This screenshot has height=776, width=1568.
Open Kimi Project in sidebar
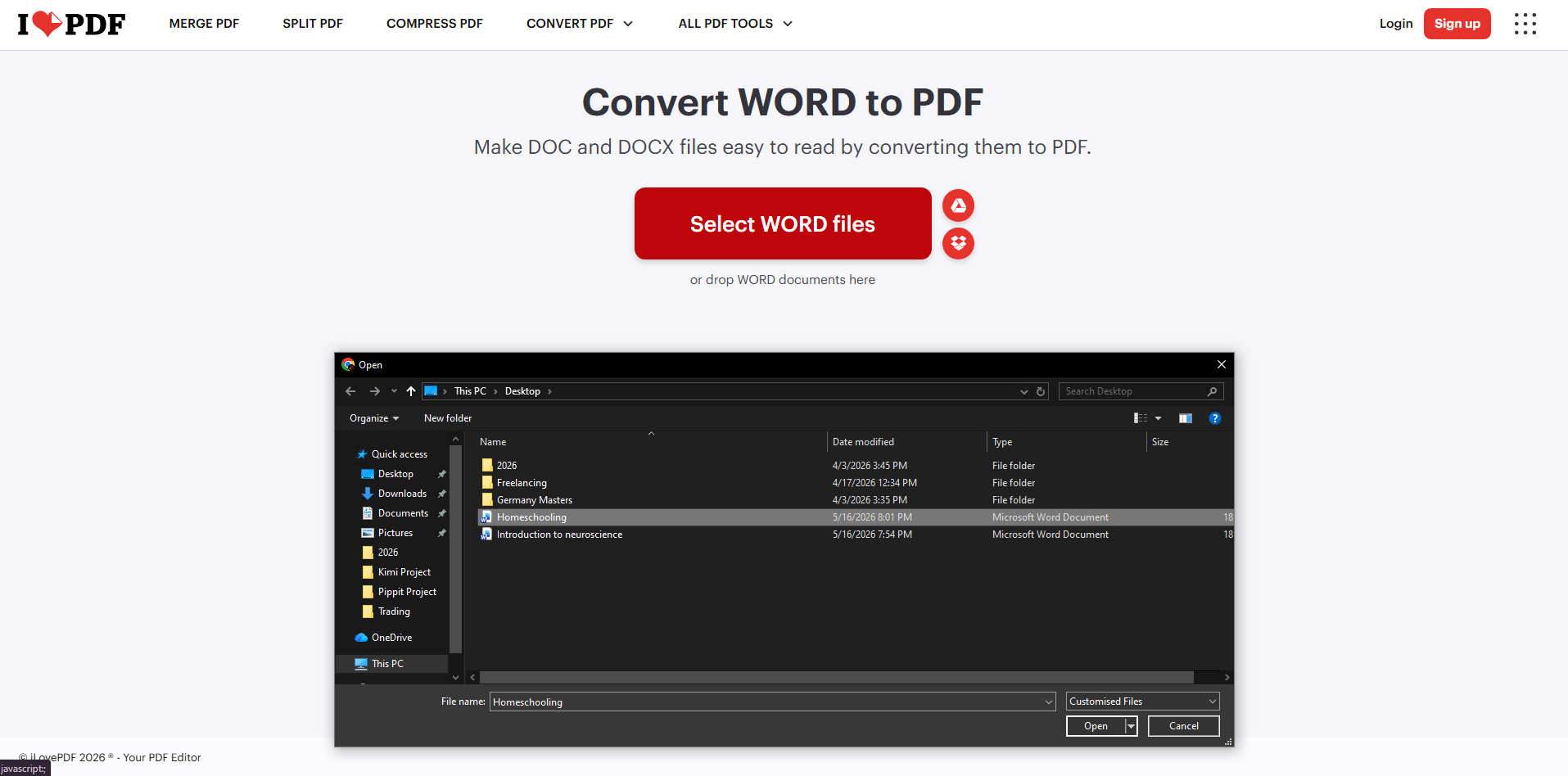click(x=404, y=572)
